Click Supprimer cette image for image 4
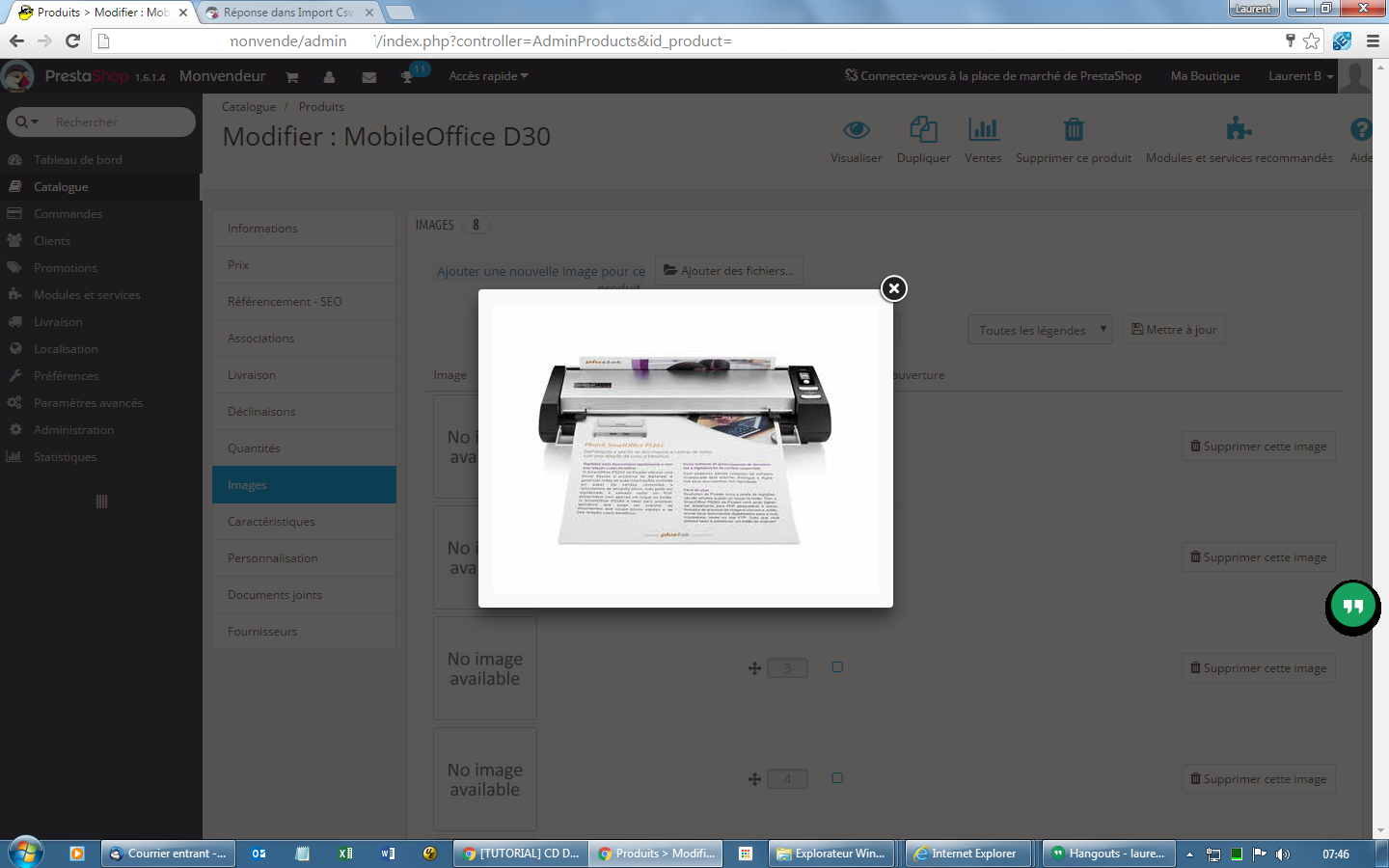 tap(1258, 779)
